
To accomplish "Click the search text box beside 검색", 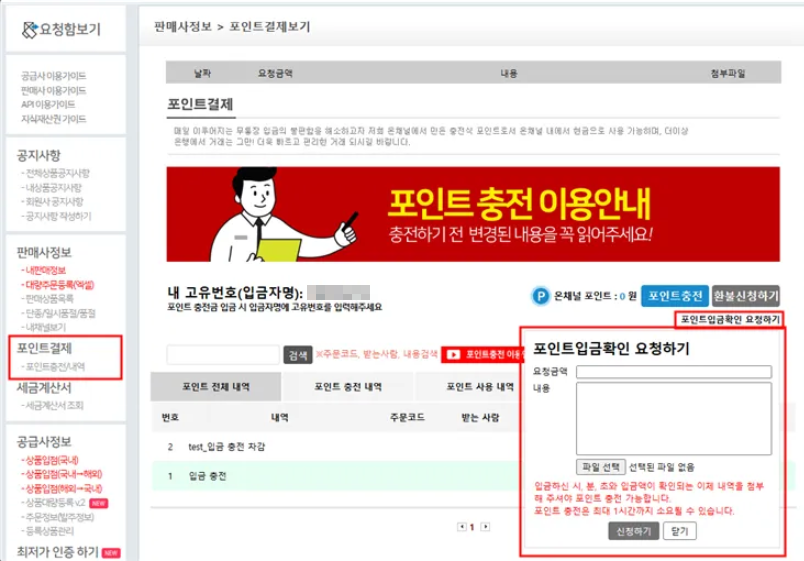I will pos(223,355).
